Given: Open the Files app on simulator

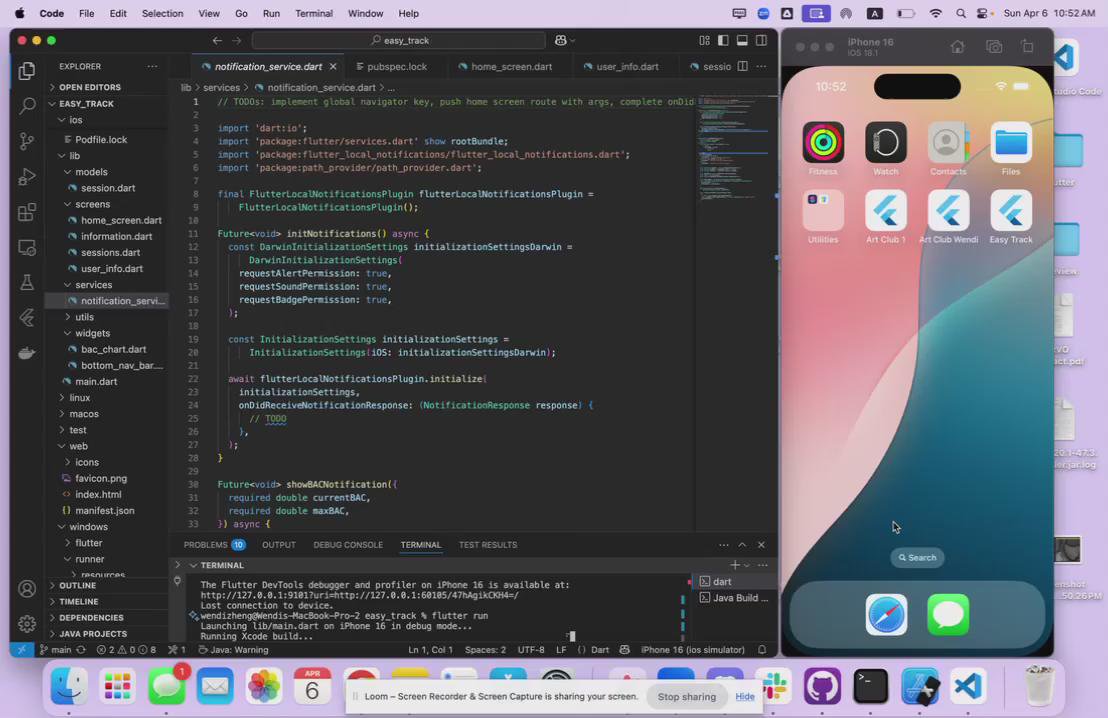Looking at the screenshot, I should [x=1010, y=143].
